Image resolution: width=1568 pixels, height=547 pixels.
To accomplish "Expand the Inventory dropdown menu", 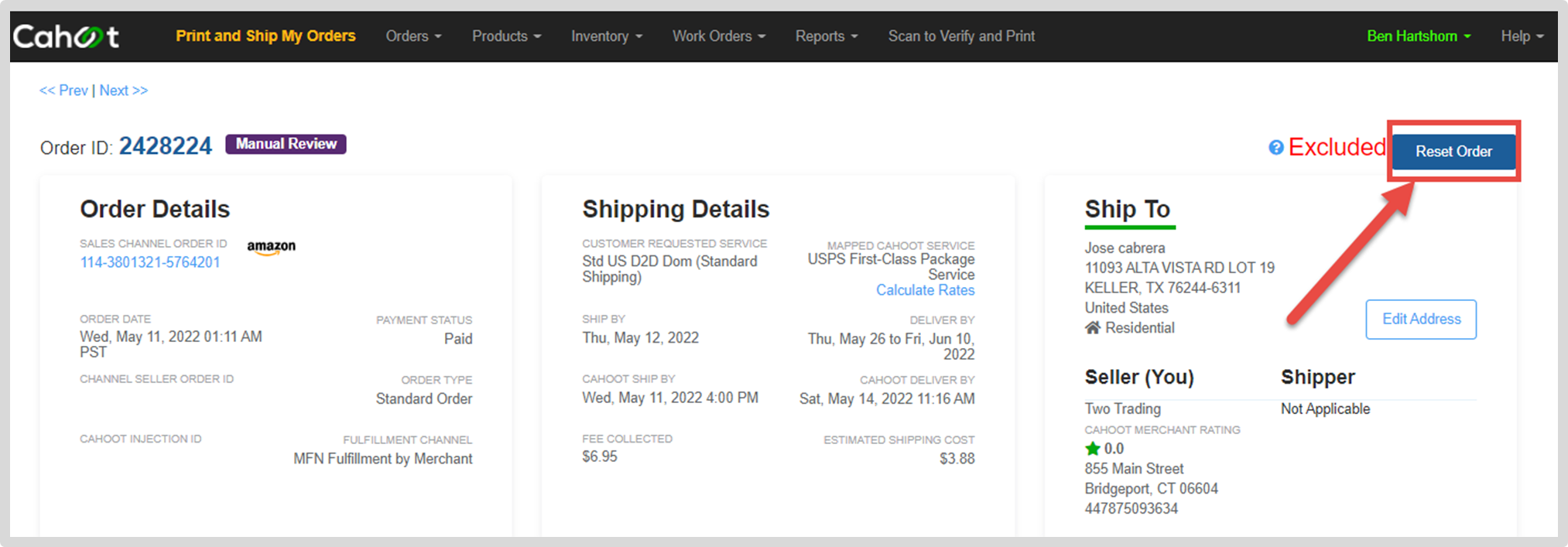I will [607, 36].
